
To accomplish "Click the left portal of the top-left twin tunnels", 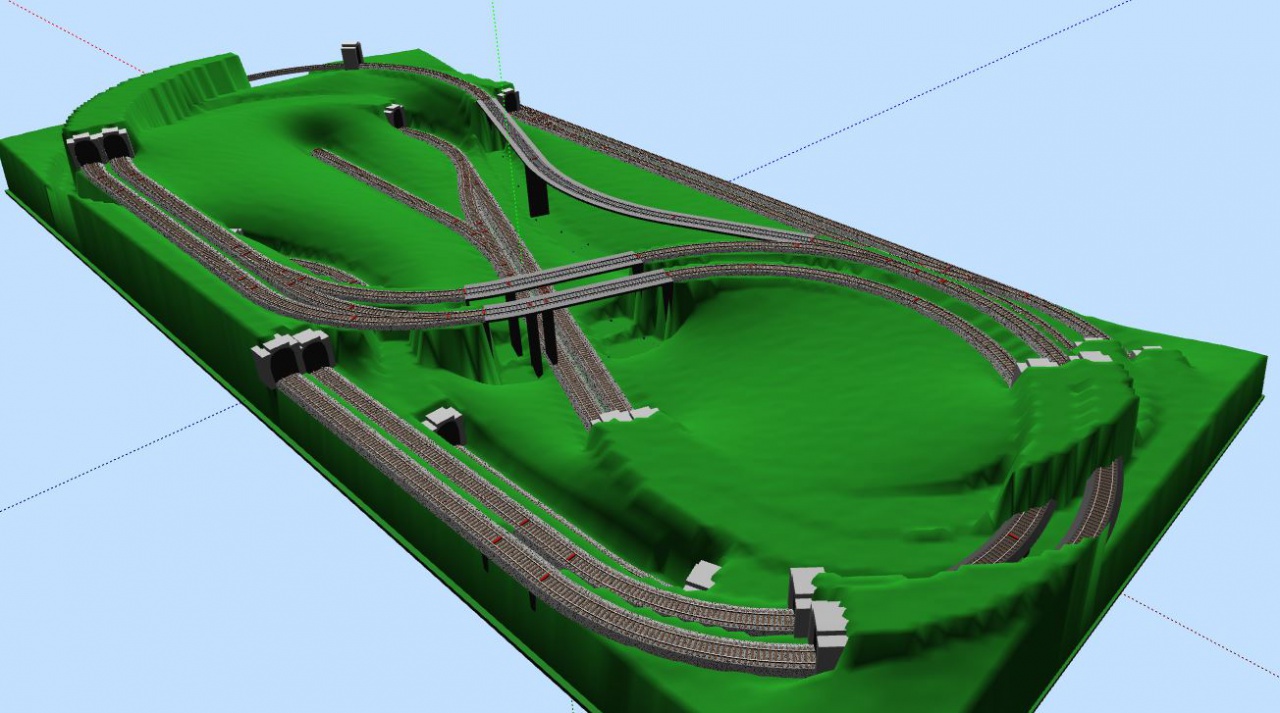I will click(86, 150).
